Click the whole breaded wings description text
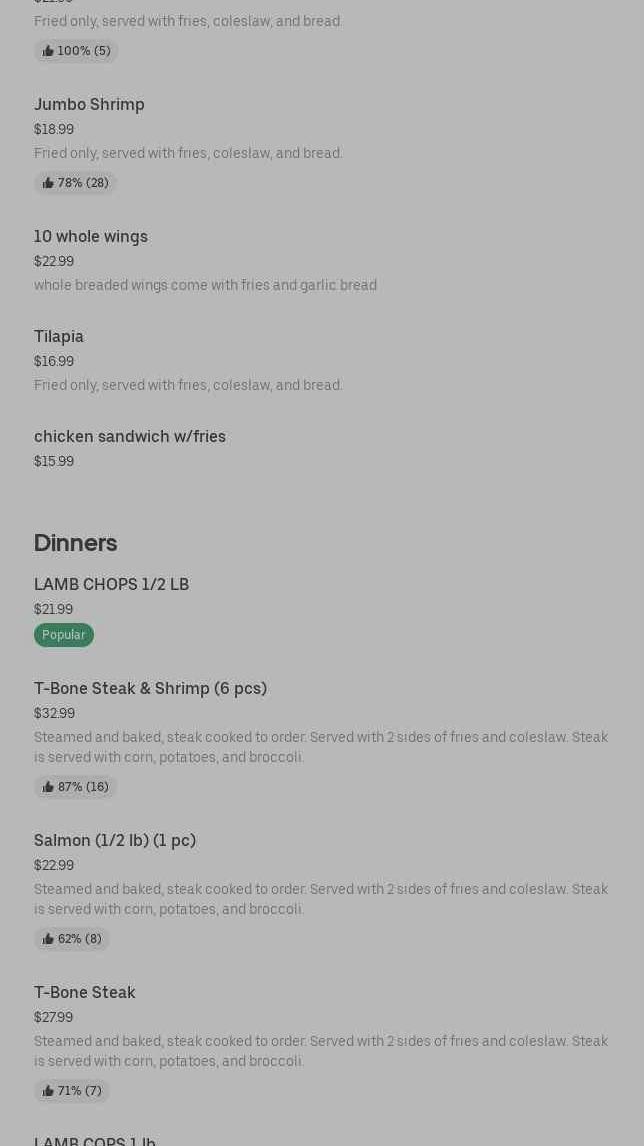The width and height of the screenshot is (644, 1146). [205, 285]
